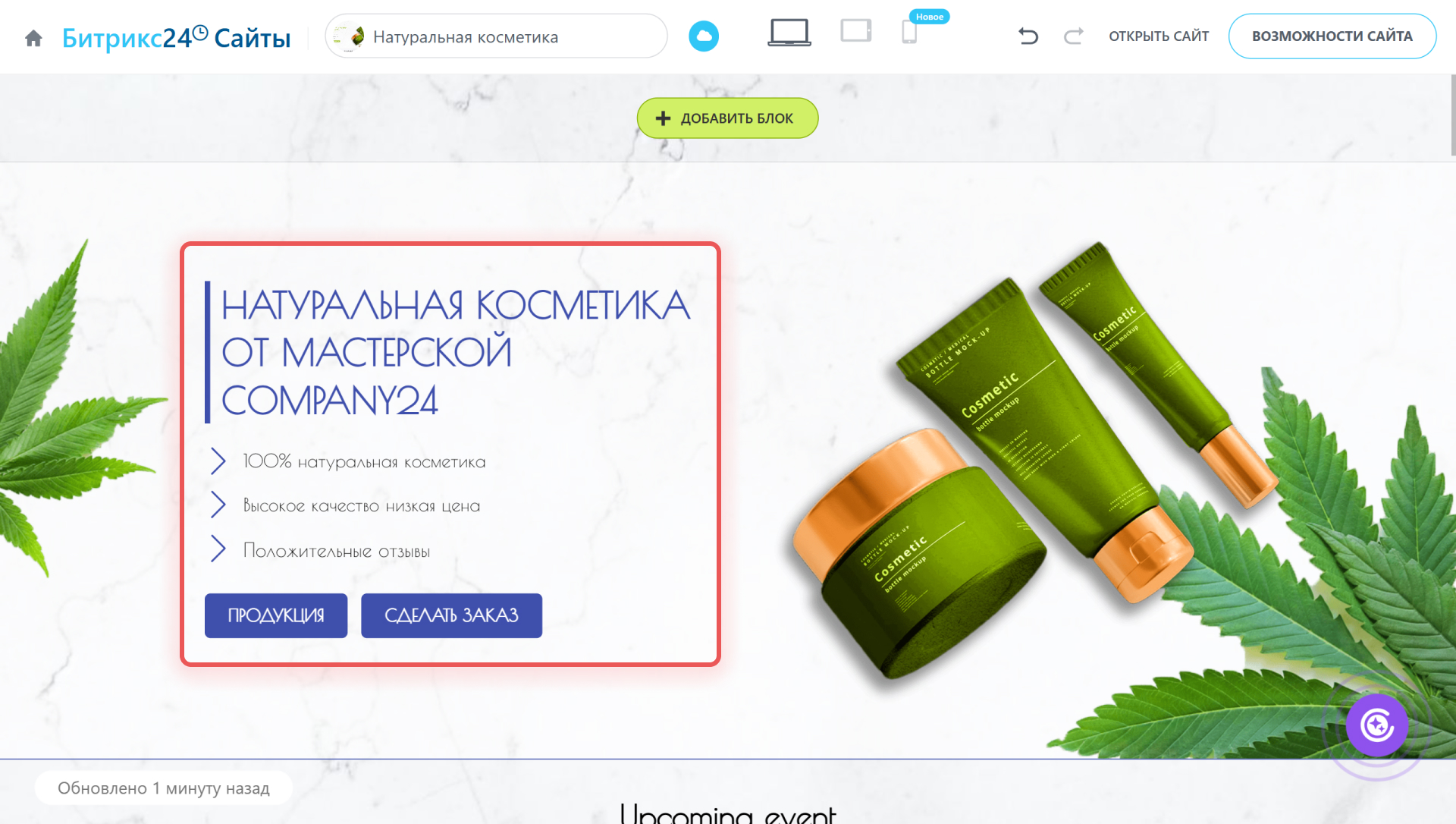Viewport: 1456px width, 824px height.
Task: Click the СДЕЛАТЬ ЗАКАЗ button
Action: pyautogui.click(x=451, y=615)
